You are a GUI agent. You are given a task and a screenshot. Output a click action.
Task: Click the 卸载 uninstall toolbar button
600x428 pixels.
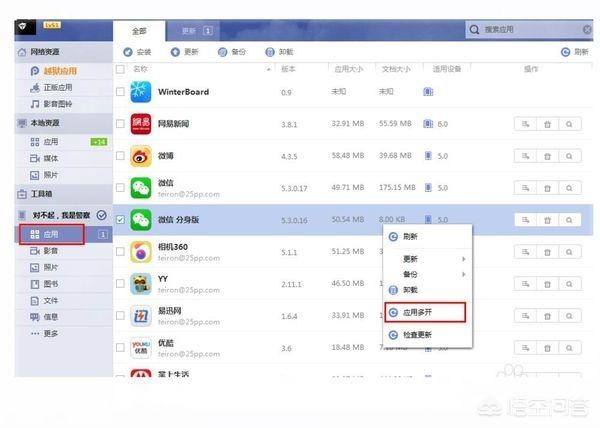pos(279,52)
